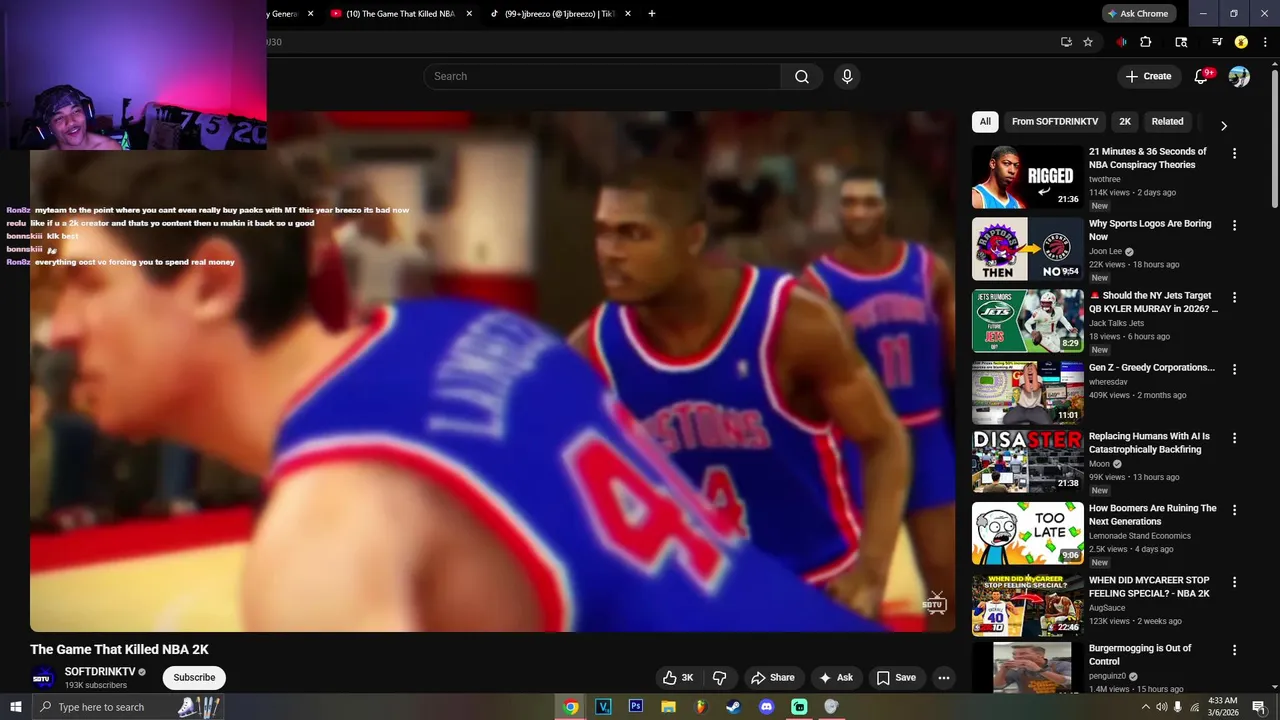This screenshot has width=1280, height=720.
Task: Close The Game That Killed NBA tab
Action: tap(469, 14)
